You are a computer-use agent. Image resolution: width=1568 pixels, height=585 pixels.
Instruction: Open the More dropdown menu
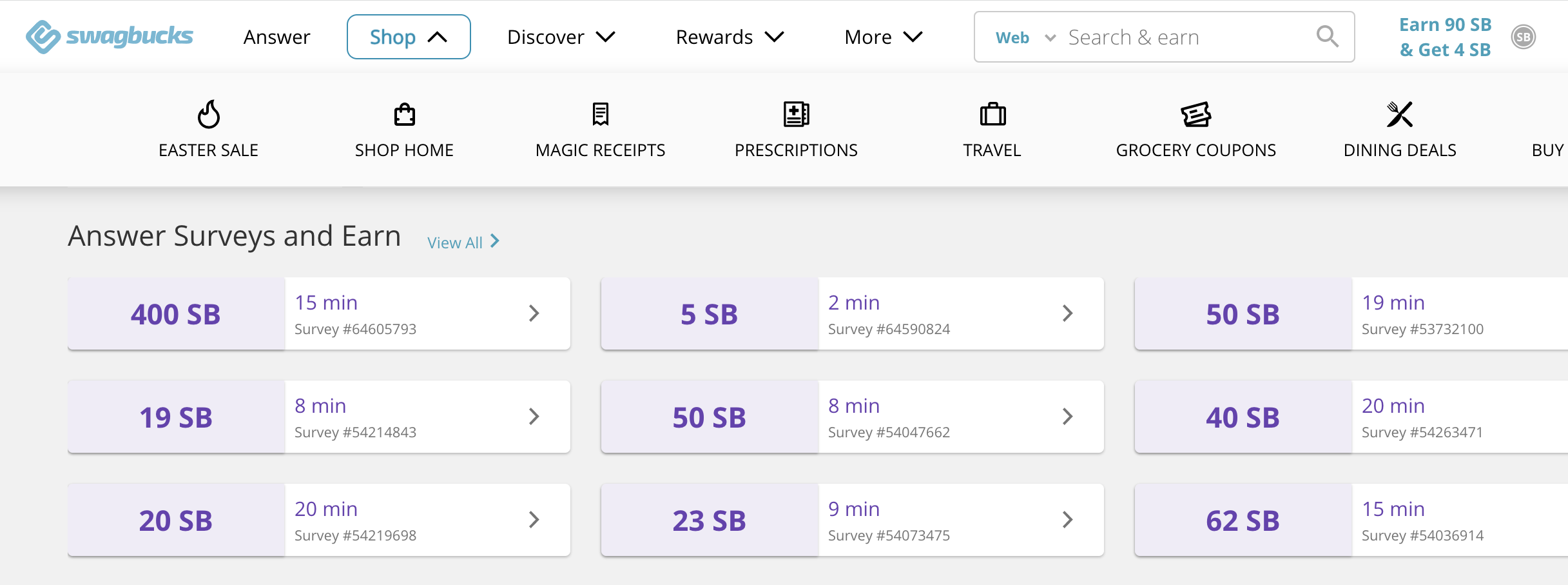point(883,37)
